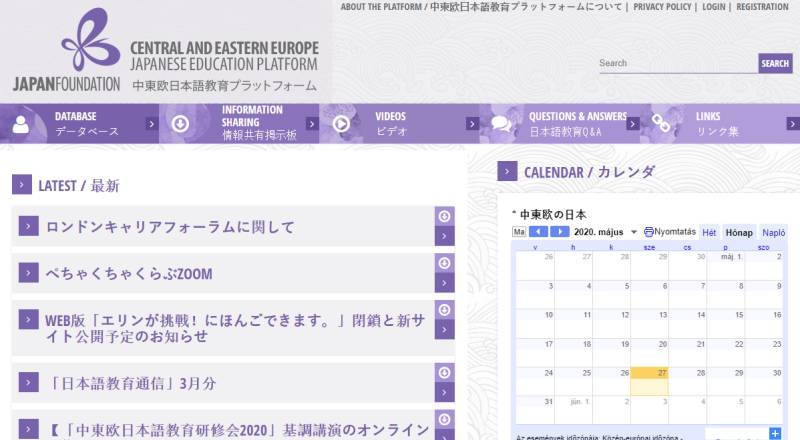
Task: Switch calendar to Napló agenda view
Action: point(773,232)
